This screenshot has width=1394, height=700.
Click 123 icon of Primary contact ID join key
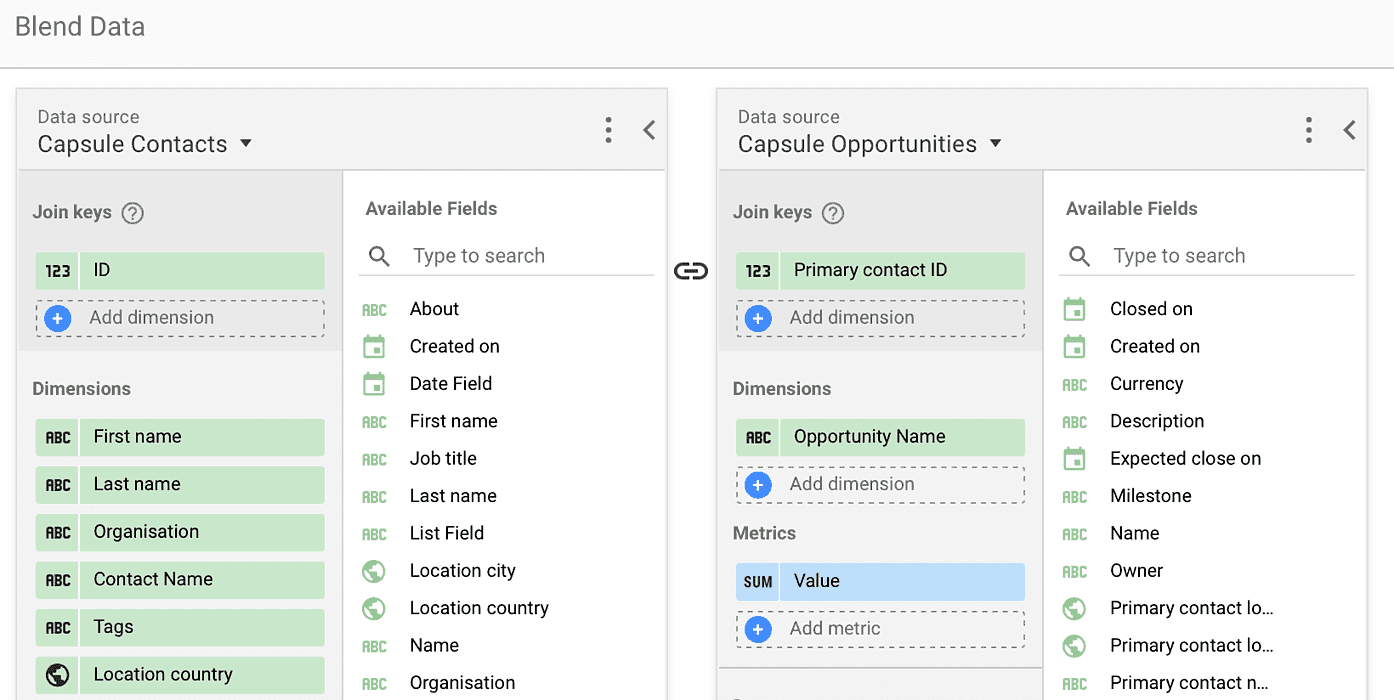[x=758, y=271]
